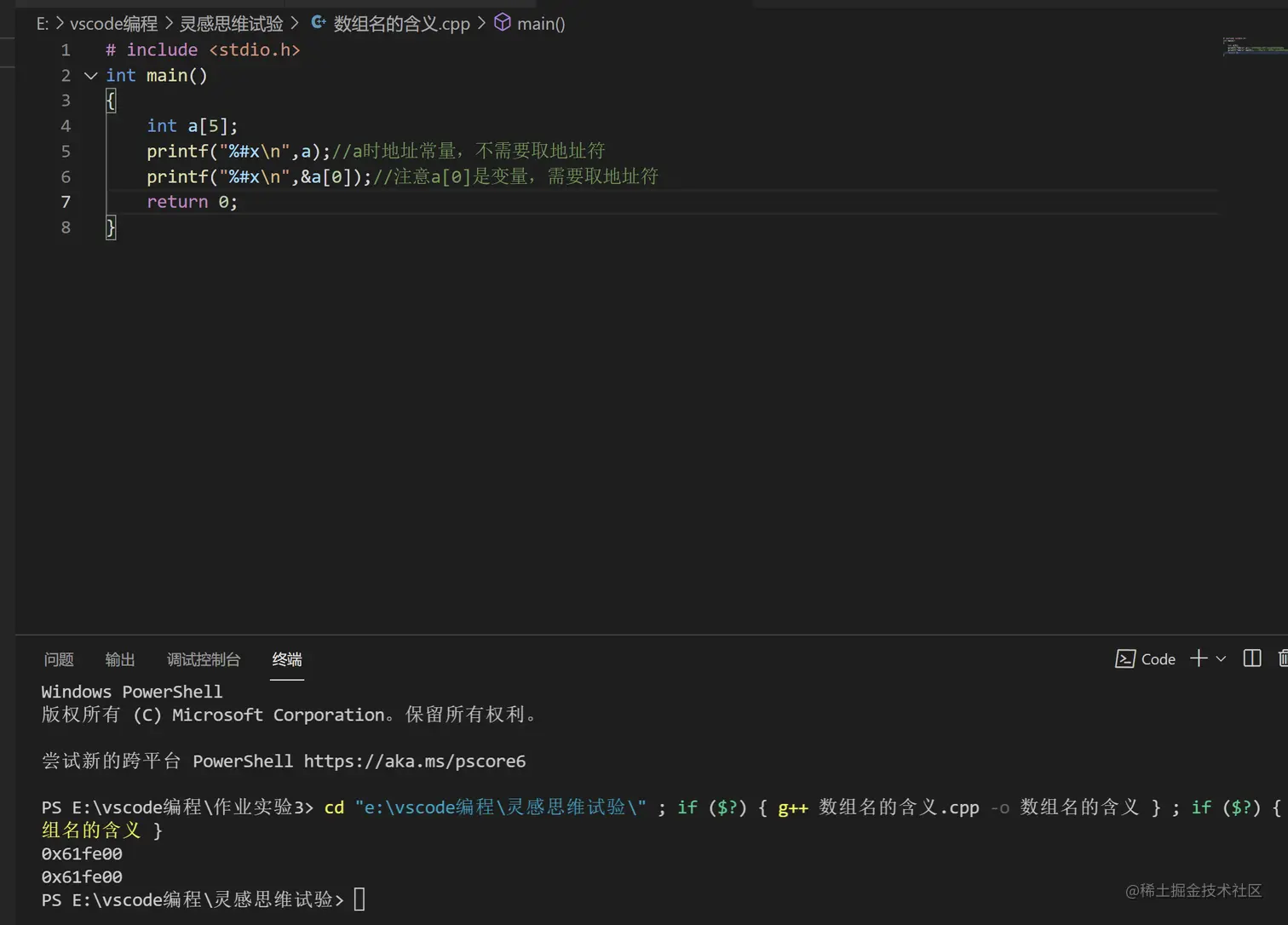
Task: Click line number 1 in gutter
Action: pos(66,50)
